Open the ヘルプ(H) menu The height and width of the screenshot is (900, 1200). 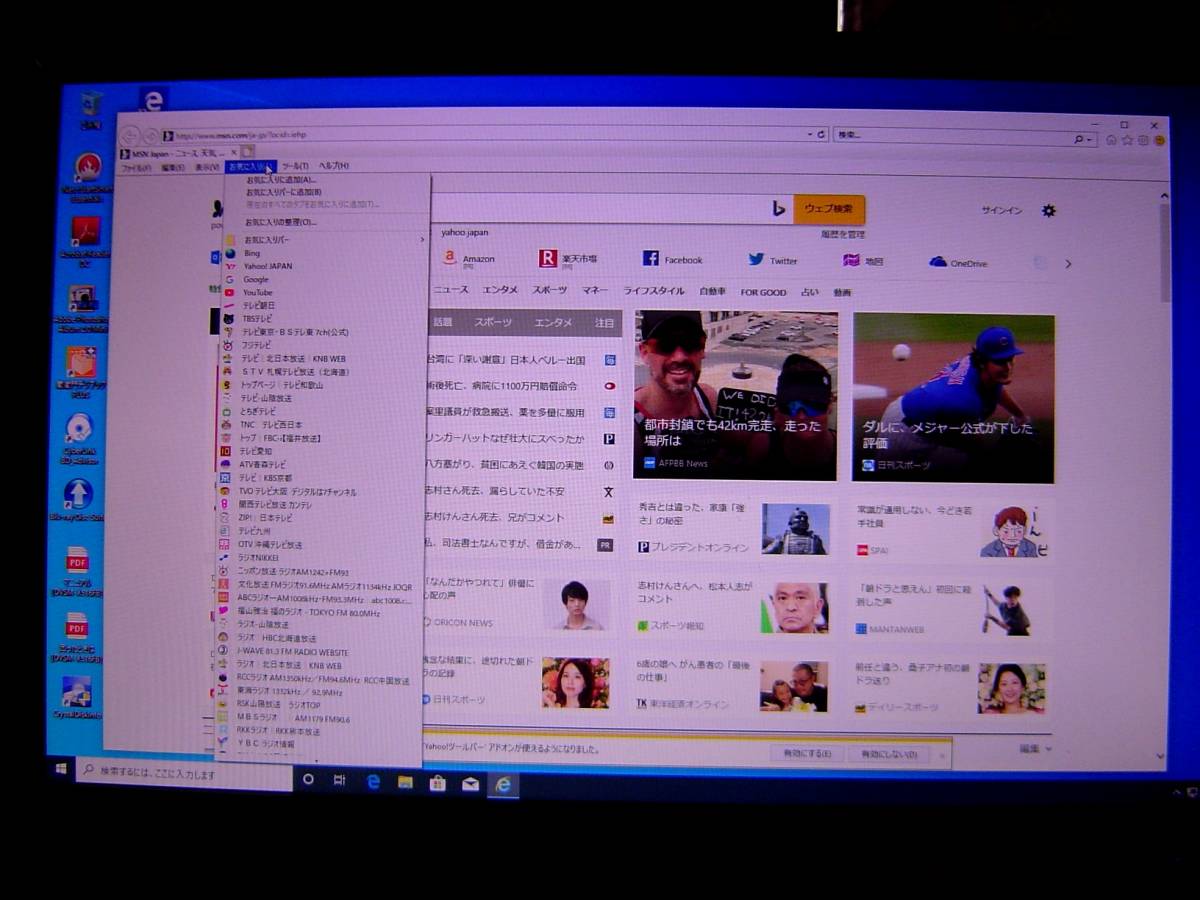pos(334,166)
